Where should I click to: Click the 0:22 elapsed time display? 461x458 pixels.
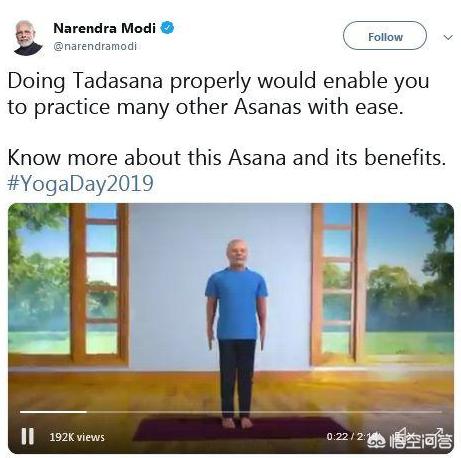pos(337,436)
